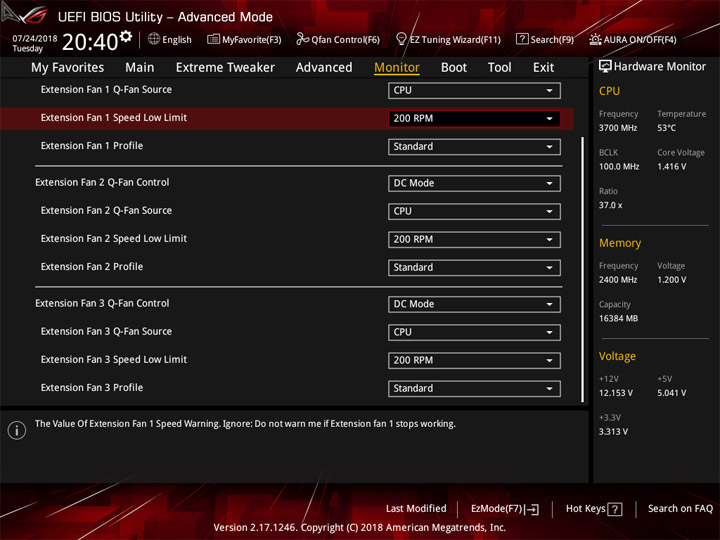The image size is (720, 540).
Task: Select Extension Fan 3 Profile label
Action: pos(92,388)
